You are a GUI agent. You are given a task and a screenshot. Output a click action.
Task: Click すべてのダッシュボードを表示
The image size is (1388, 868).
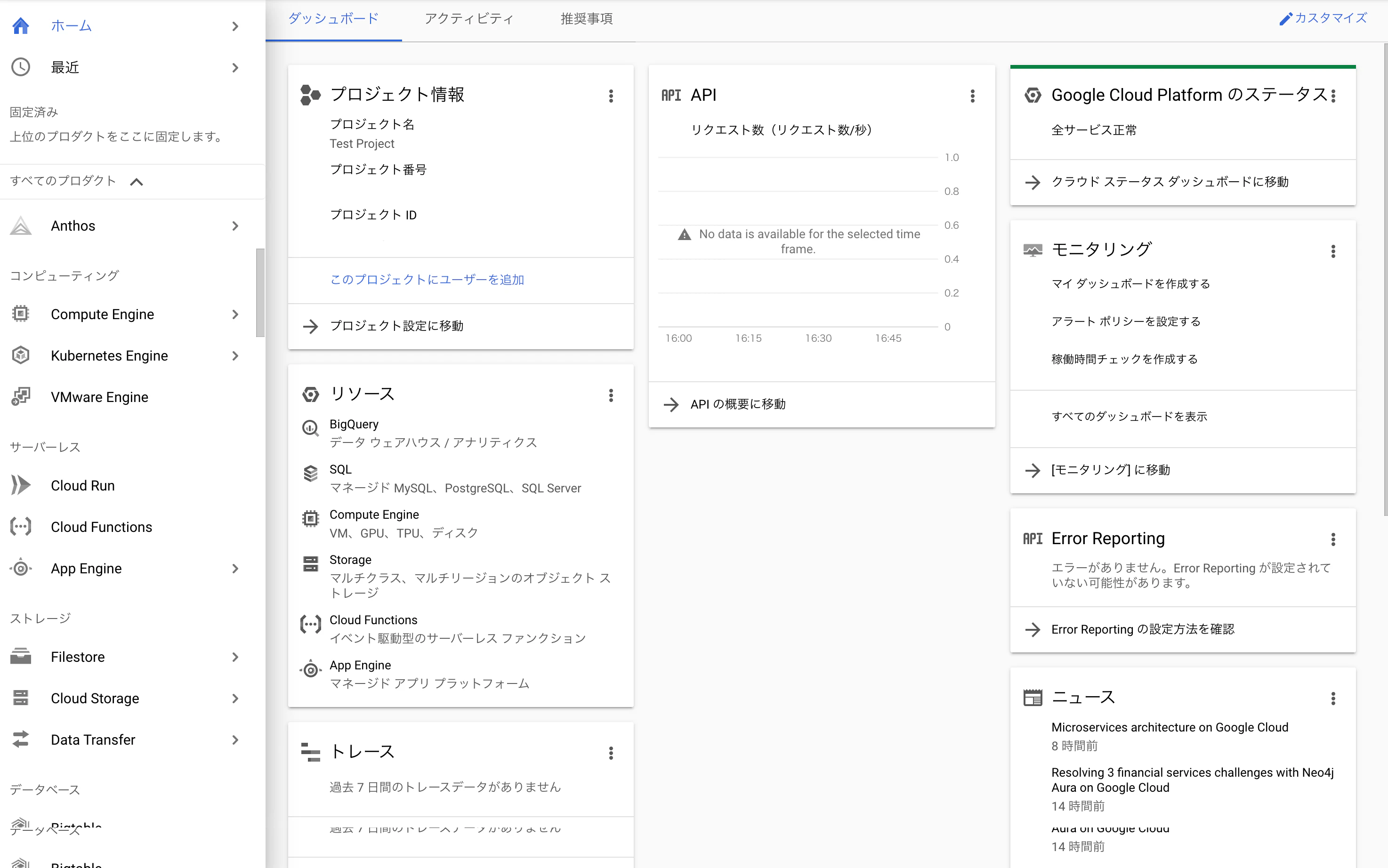pyautogui.click(x=1129, y=416)
